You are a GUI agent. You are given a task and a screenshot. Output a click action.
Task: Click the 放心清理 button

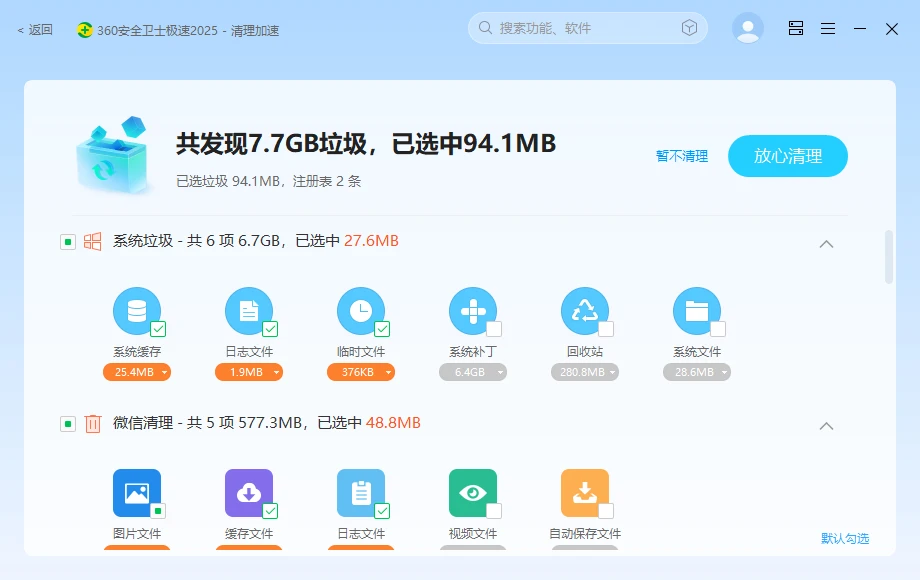click(788, 156)
